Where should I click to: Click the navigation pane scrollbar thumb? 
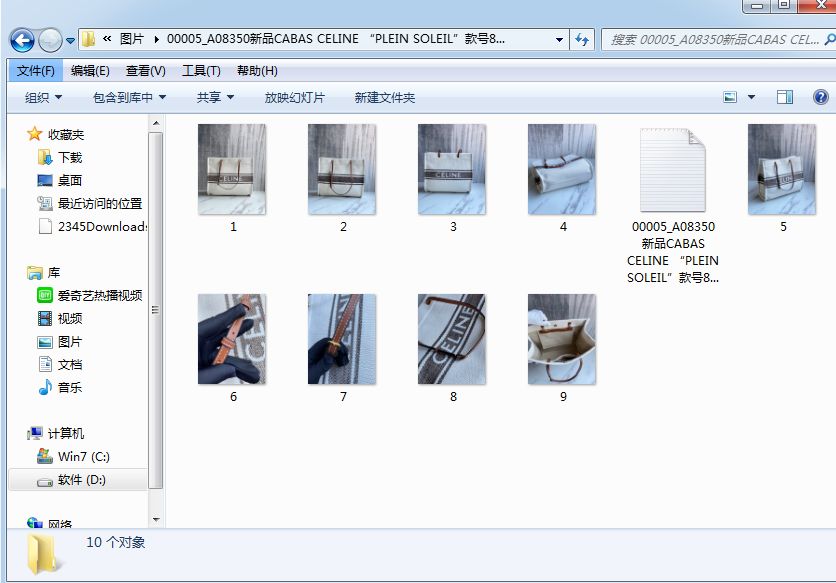(x=156, y=310)
